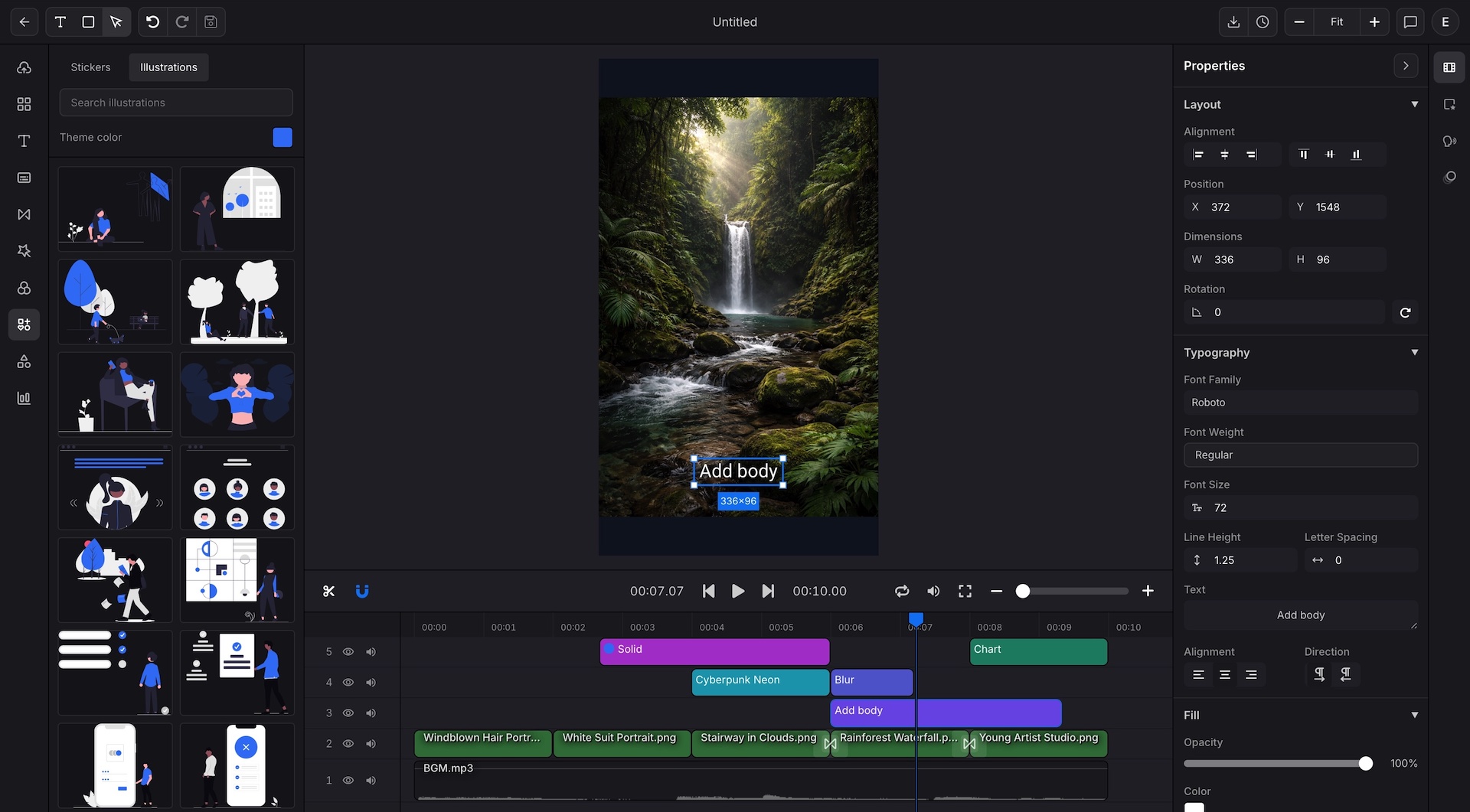
Task: Click the Fit zoom button
Action: click(1336, 22)
